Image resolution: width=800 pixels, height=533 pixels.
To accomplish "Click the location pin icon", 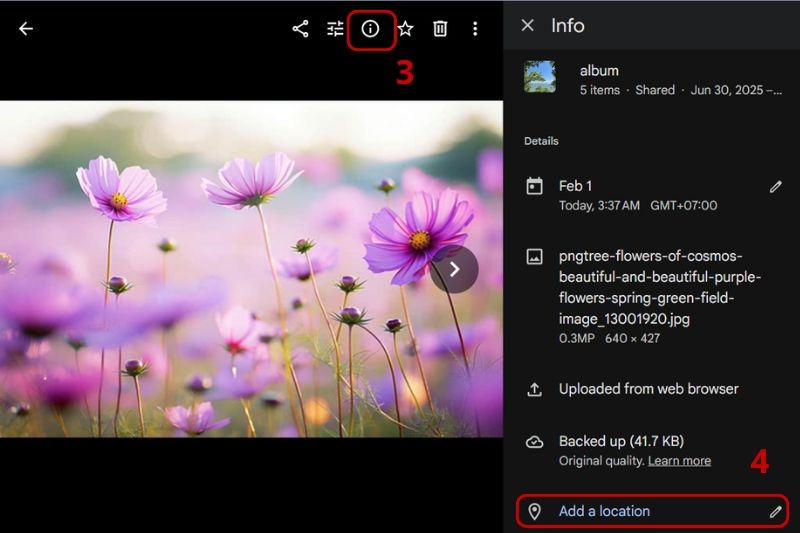I will [x=534, y=511].
